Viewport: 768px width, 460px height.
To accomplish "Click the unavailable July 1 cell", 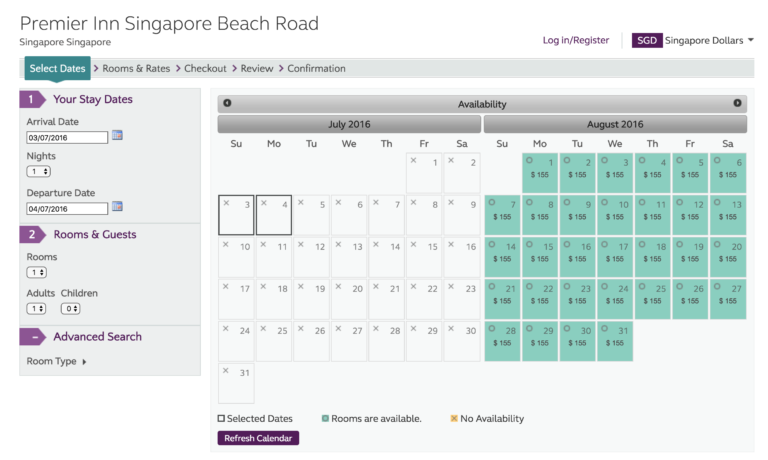I will [x=424, y=173].
